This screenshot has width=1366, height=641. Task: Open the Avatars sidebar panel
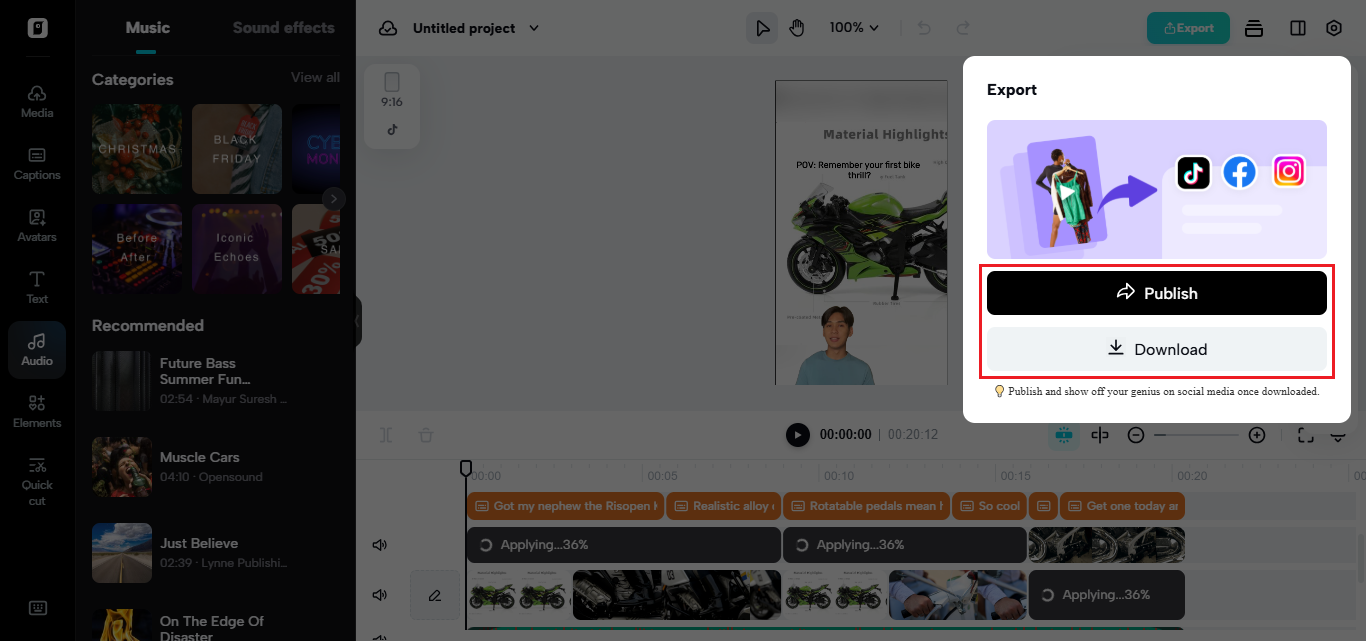(x=37, y=225)
